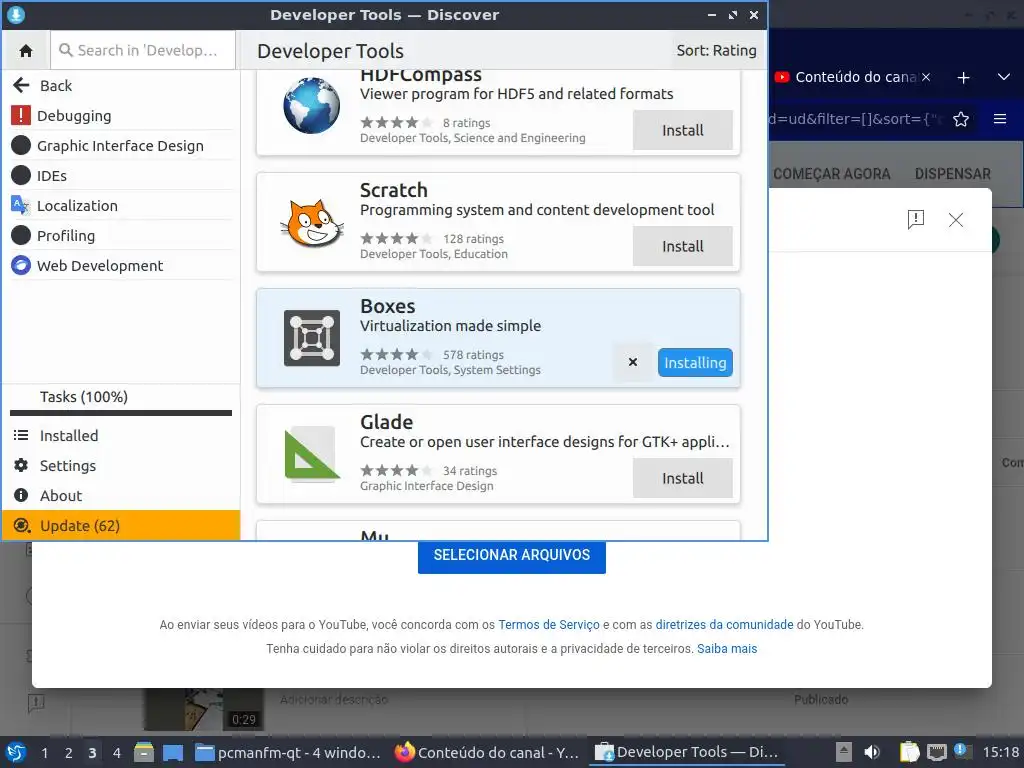
Task: Open new Firefox tab with plus
Action: (x=963, y=78)
